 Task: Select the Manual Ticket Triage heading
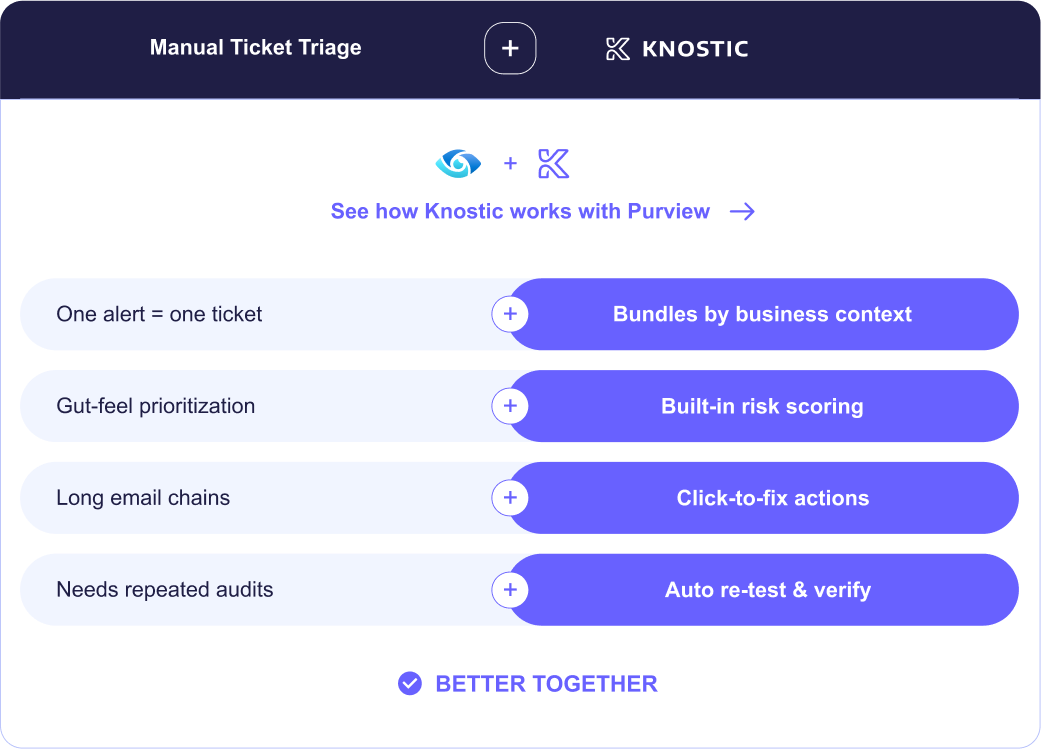point(256,47)
